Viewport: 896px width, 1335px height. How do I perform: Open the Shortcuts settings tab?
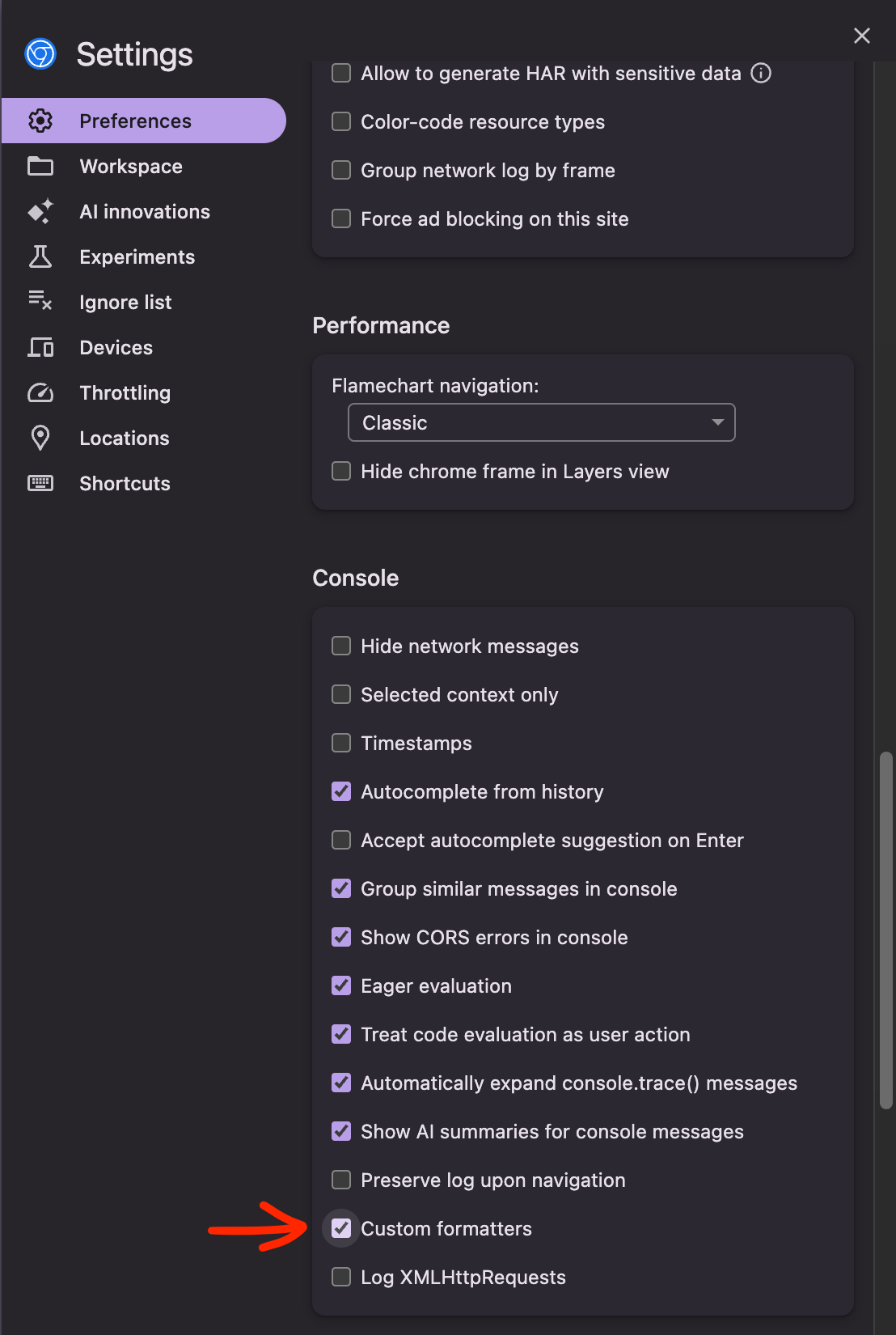point(125,483)
